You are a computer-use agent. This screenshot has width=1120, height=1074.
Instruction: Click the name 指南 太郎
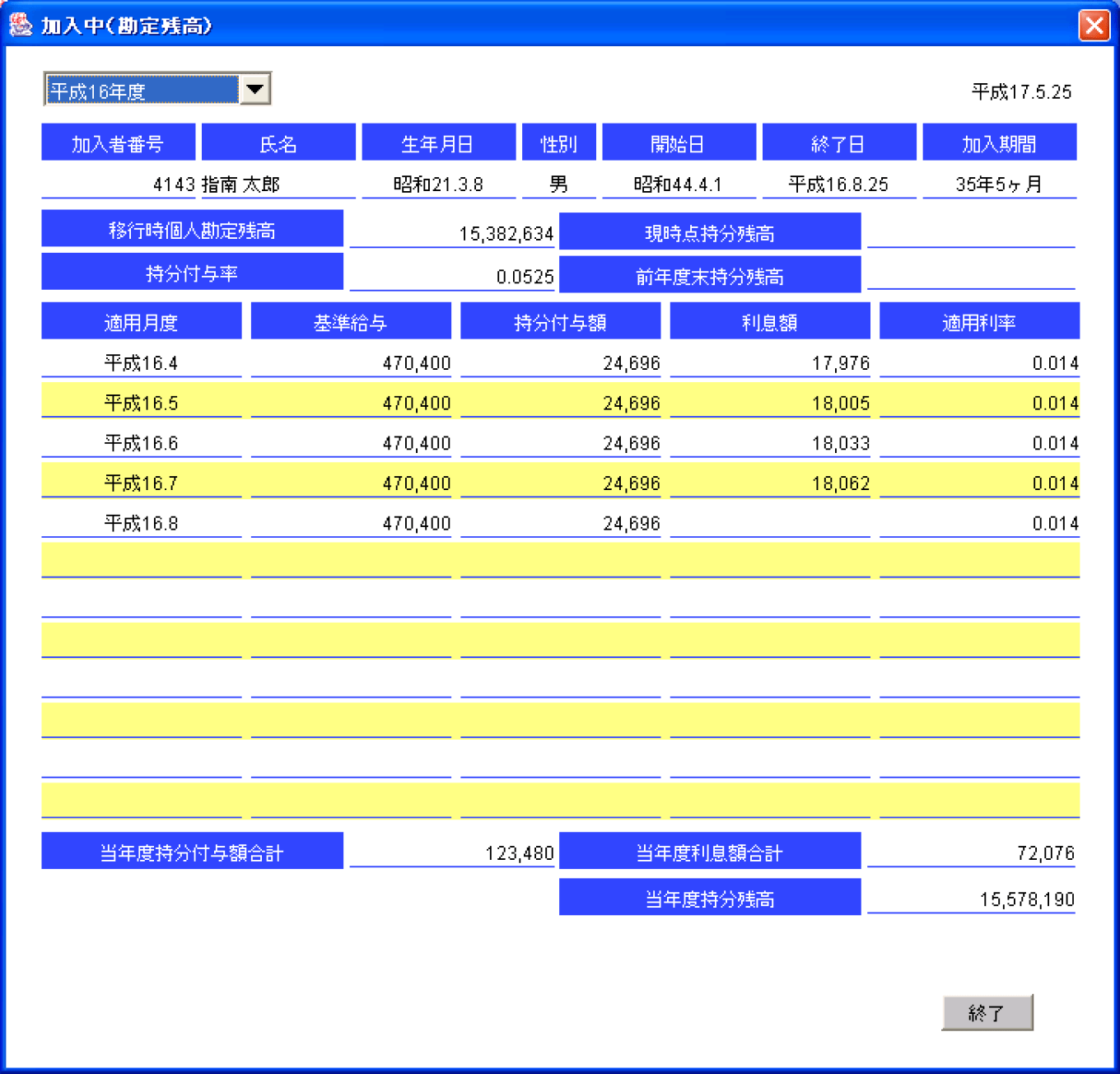(240, 184)
